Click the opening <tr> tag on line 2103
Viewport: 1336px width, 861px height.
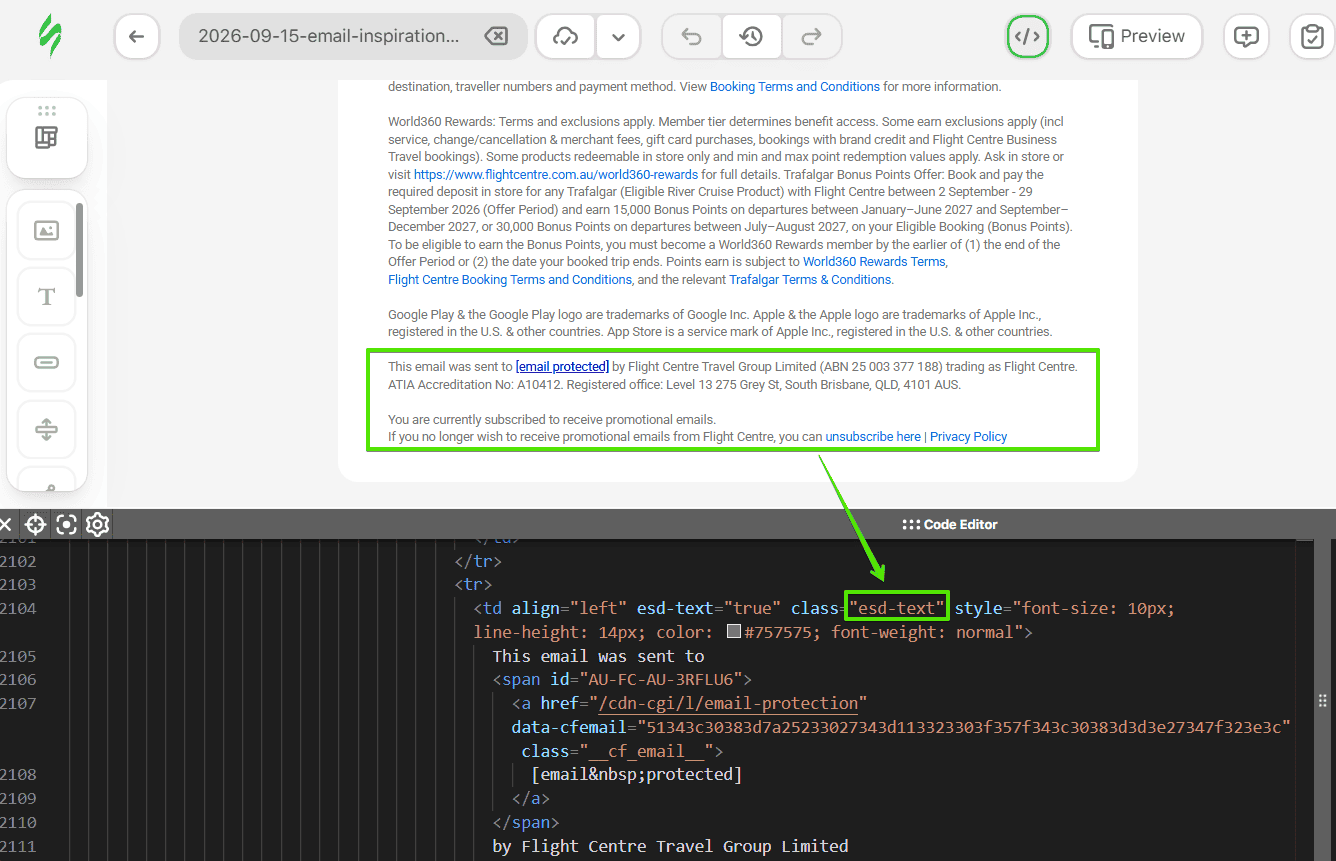pos(473,584)
